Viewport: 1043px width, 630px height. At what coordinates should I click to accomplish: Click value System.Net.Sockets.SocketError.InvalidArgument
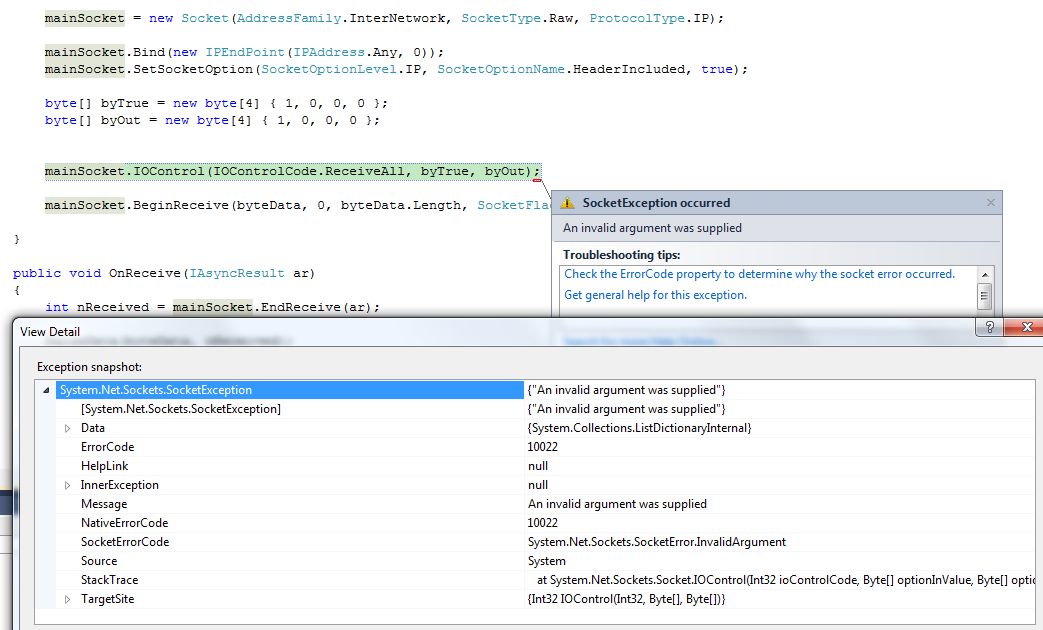pyautogui.click(x=657, y=542)
